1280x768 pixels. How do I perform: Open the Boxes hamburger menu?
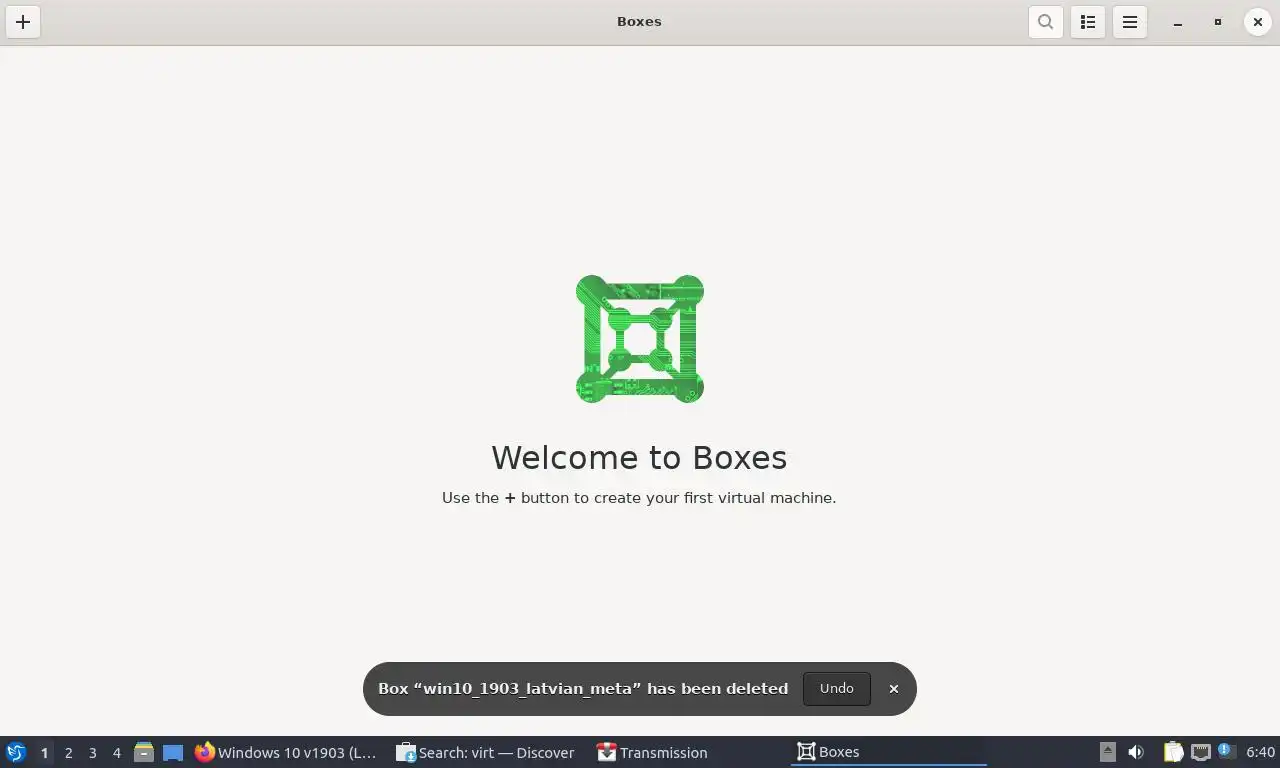pos(1130,22)
